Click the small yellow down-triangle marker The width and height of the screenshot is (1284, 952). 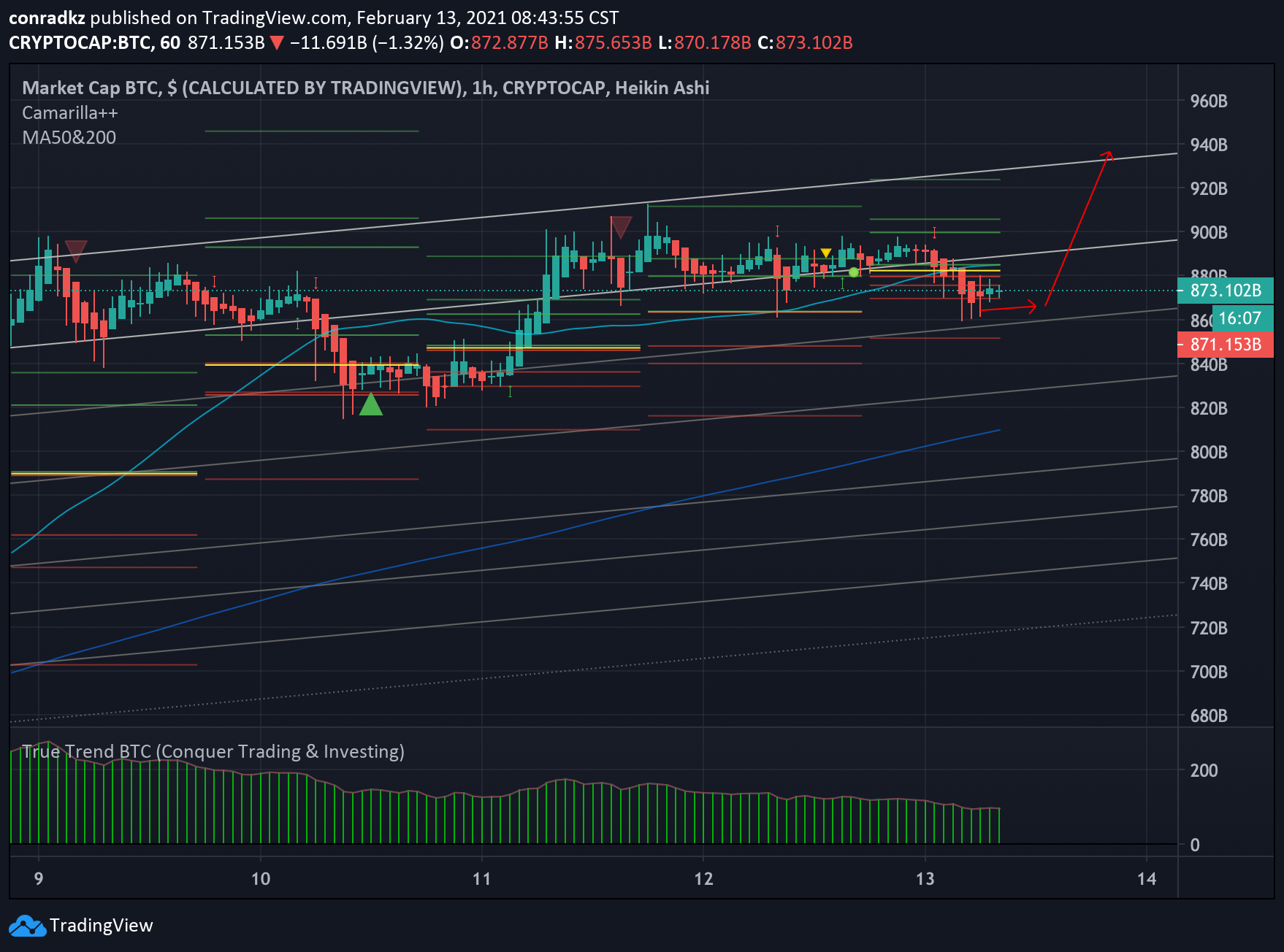click(826, 253)
